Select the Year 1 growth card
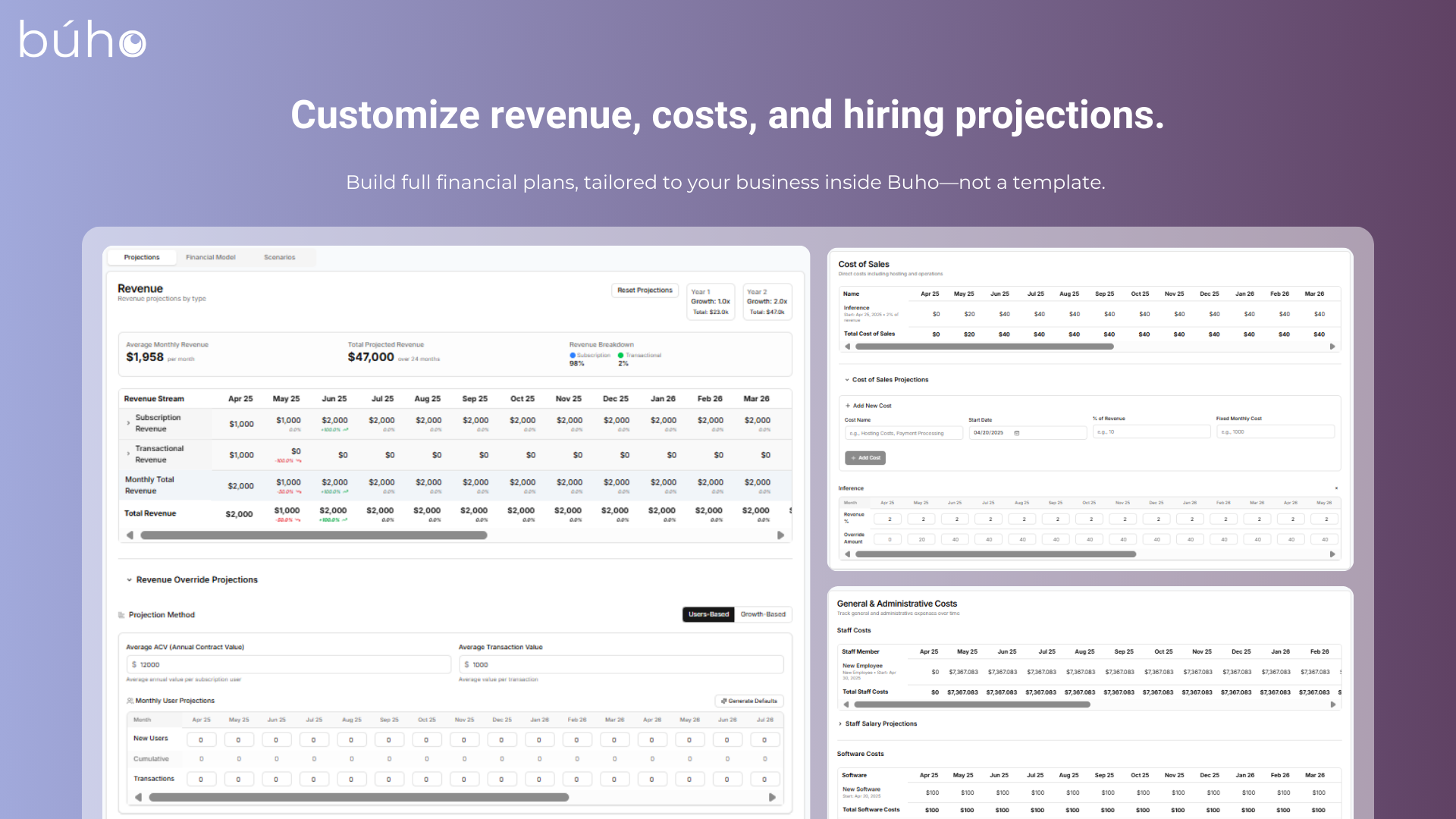 pos(711,302)
